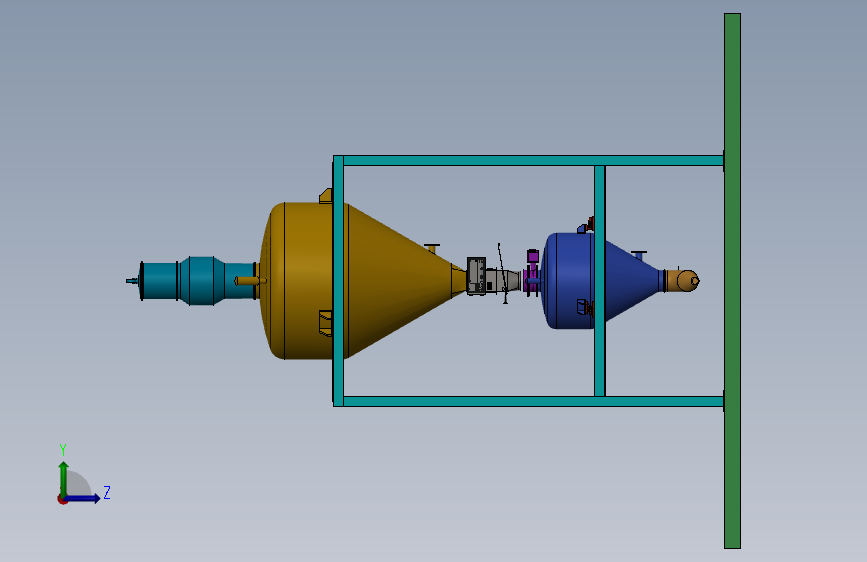Select the blue tank cylindrical body
Image resolution: width=867 pixels, height=562 pixels.
click(570, 281)
